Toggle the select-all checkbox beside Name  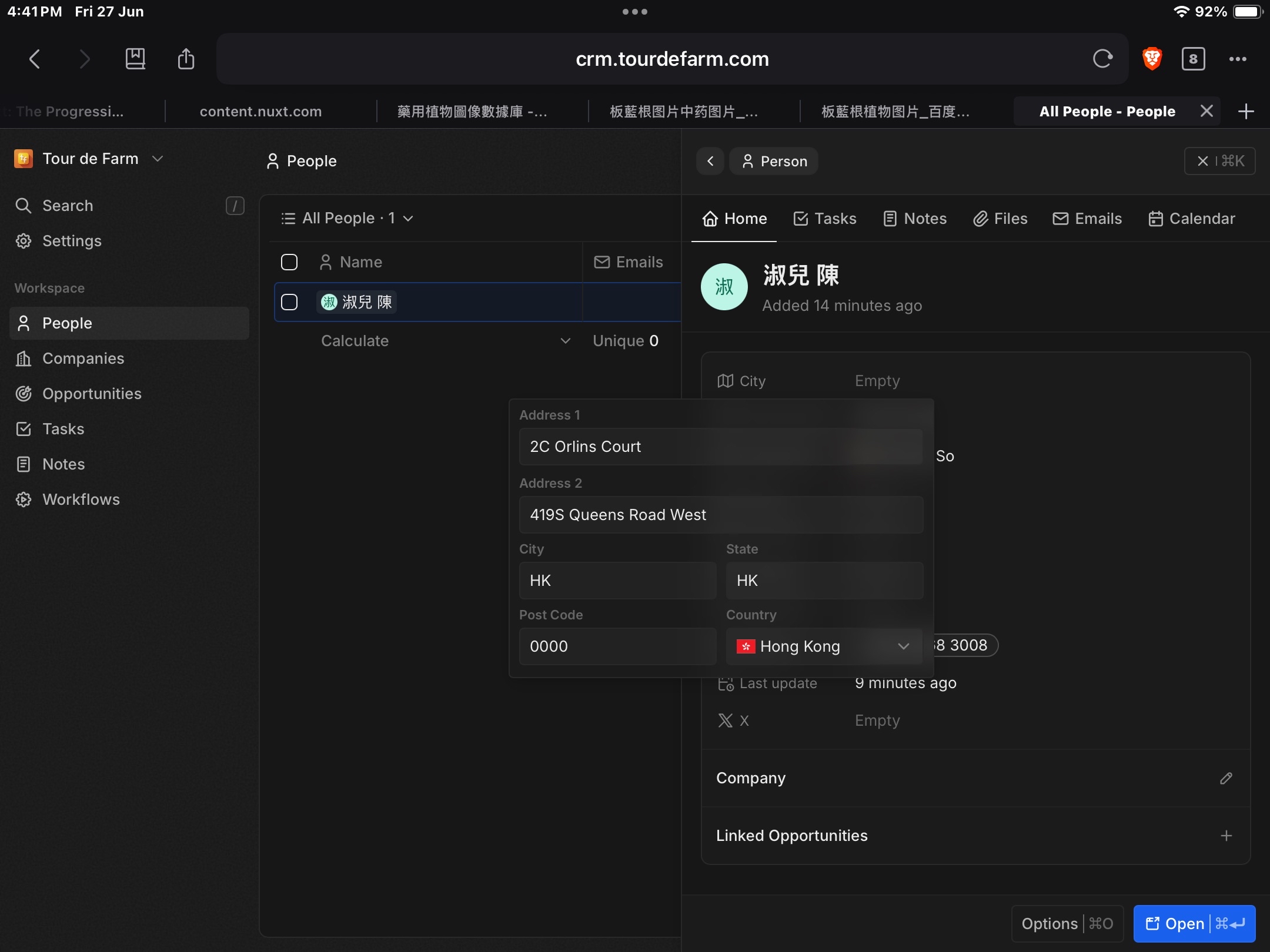click(x=289, y=262)
